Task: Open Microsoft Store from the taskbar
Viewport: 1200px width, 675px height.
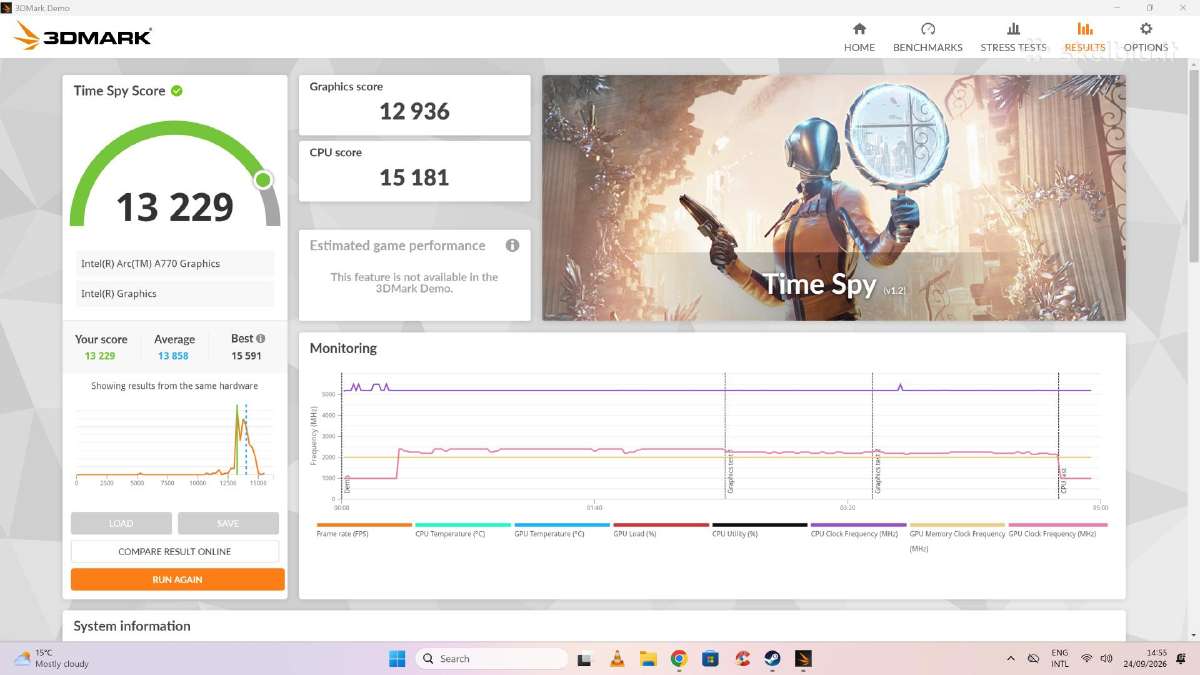Action: [710, 659]
